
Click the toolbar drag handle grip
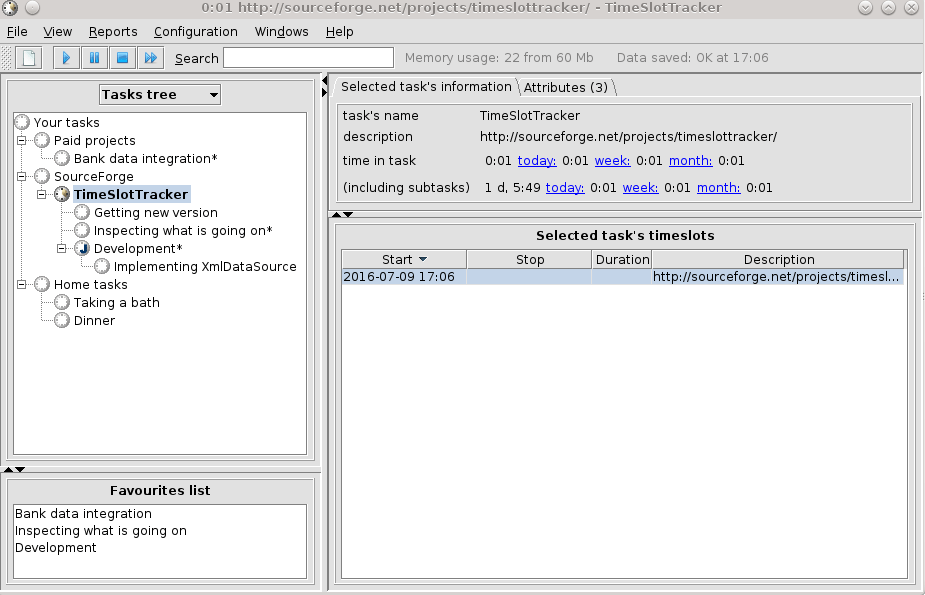click(x=6, y=58)
